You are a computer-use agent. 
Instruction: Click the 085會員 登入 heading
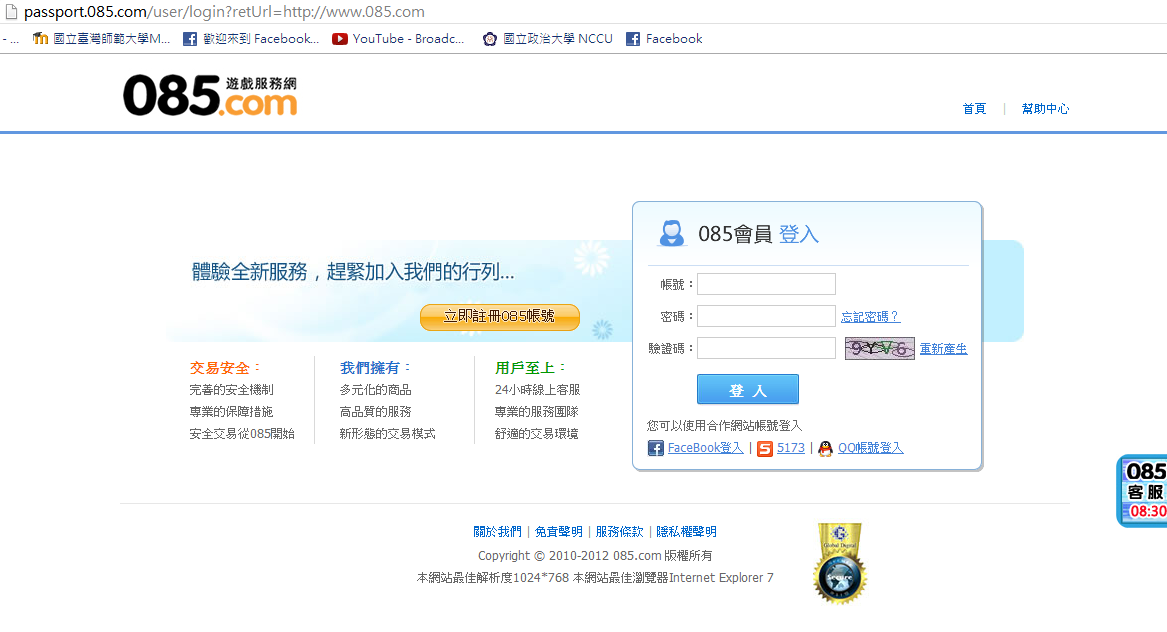(x=758, y=234)
